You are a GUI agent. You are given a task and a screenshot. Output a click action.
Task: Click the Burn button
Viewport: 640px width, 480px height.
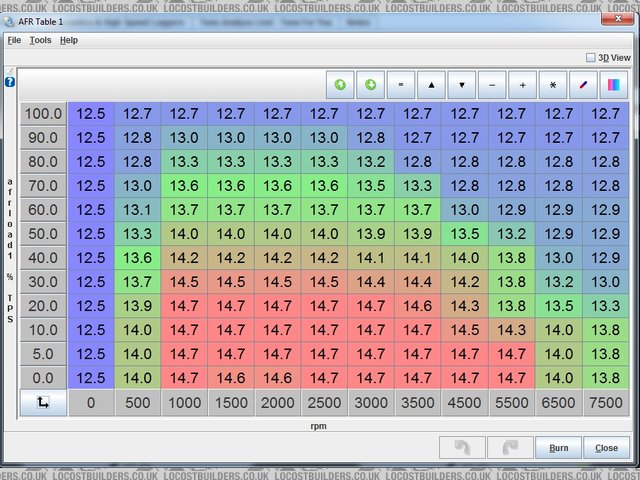[558, 448]
